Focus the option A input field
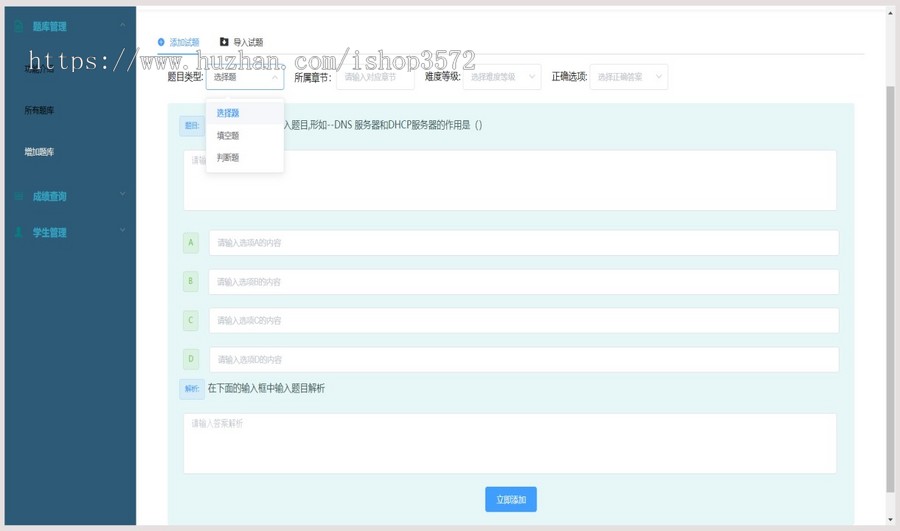 tap(523, 243)
